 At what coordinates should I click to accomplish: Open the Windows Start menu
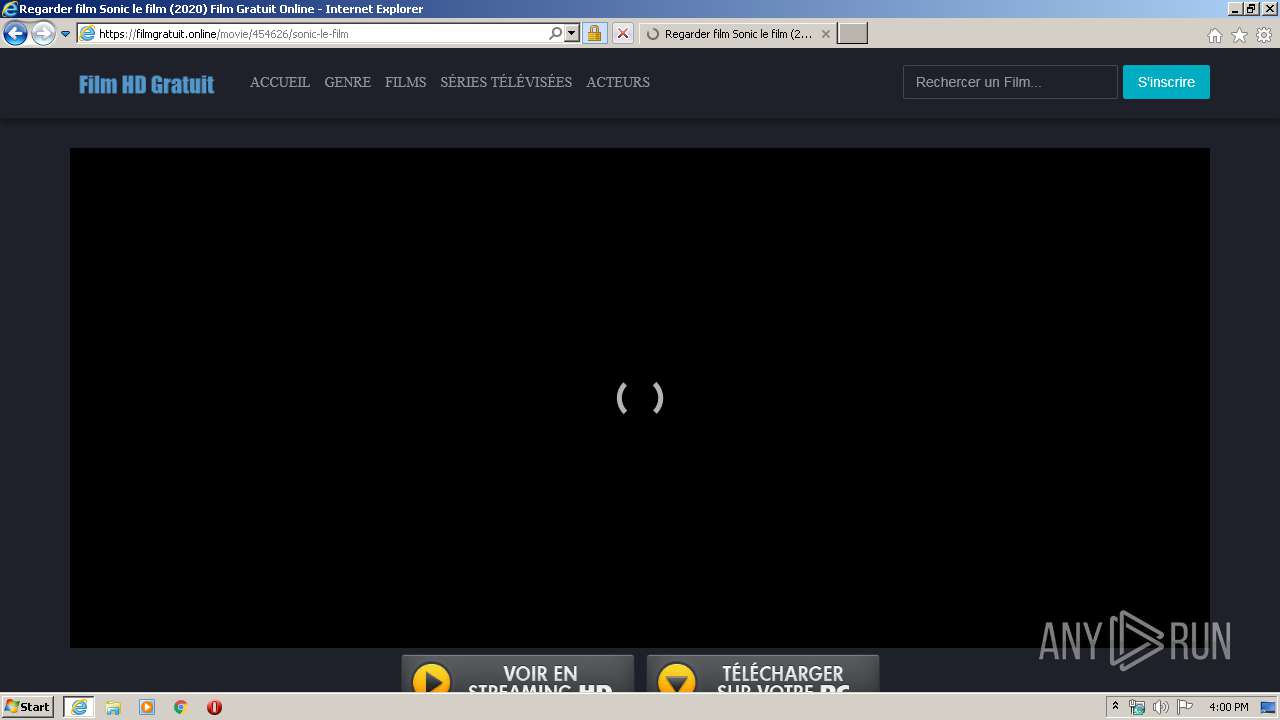pyautogui.click(x=27, y=707)
